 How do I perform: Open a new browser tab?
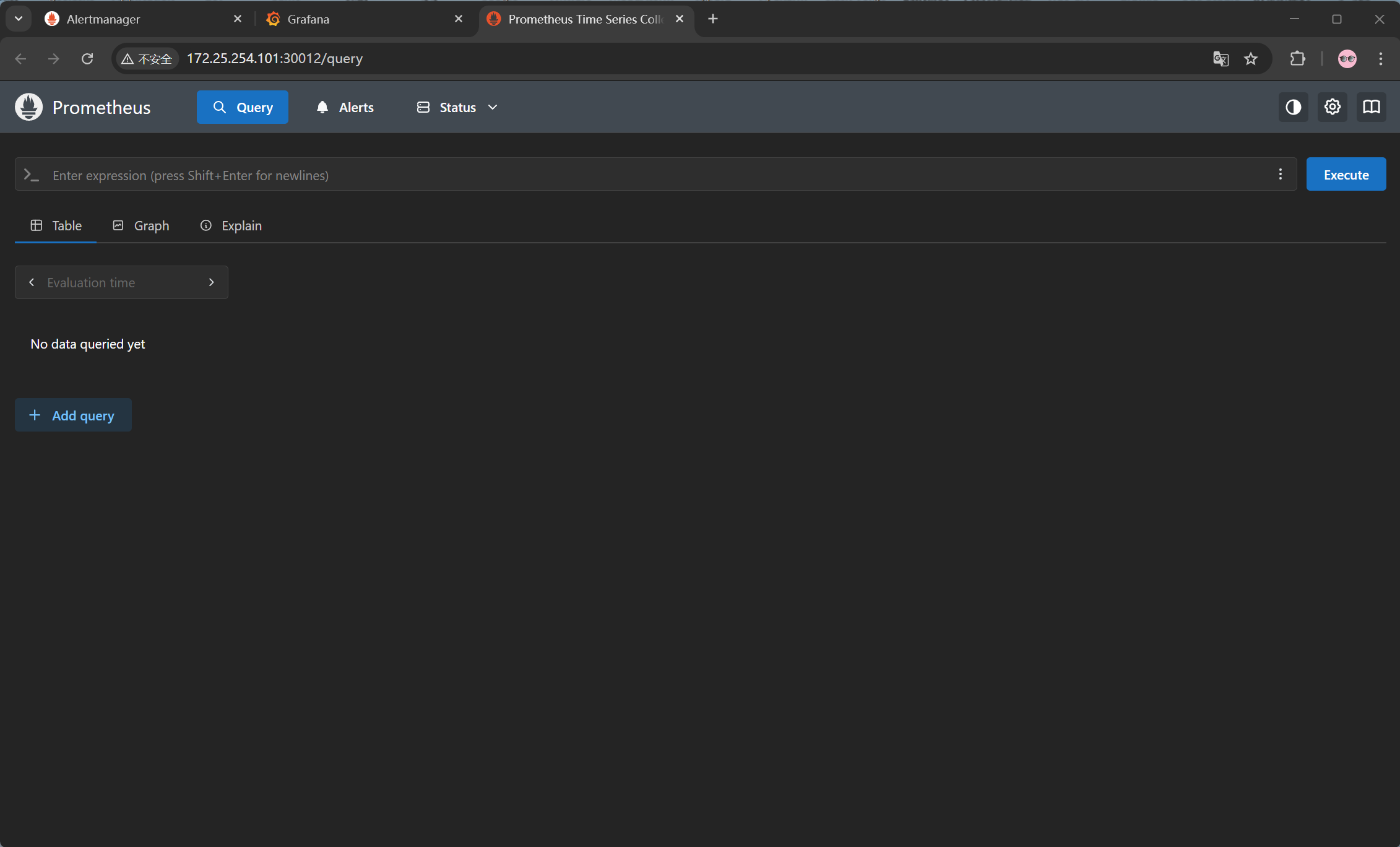pyautogui.click(x=713, y=19)
